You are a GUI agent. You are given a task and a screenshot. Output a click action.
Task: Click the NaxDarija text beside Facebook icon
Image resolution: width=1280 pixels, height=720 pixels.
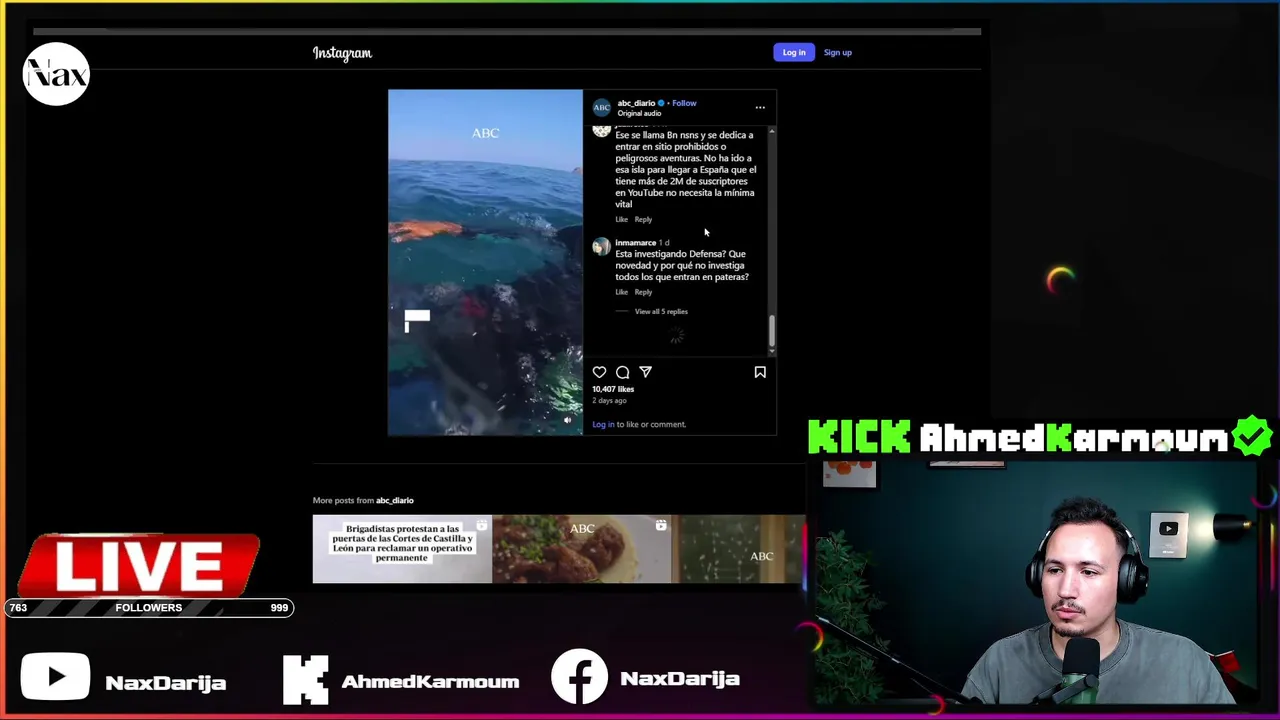click(x=680, y=679)
